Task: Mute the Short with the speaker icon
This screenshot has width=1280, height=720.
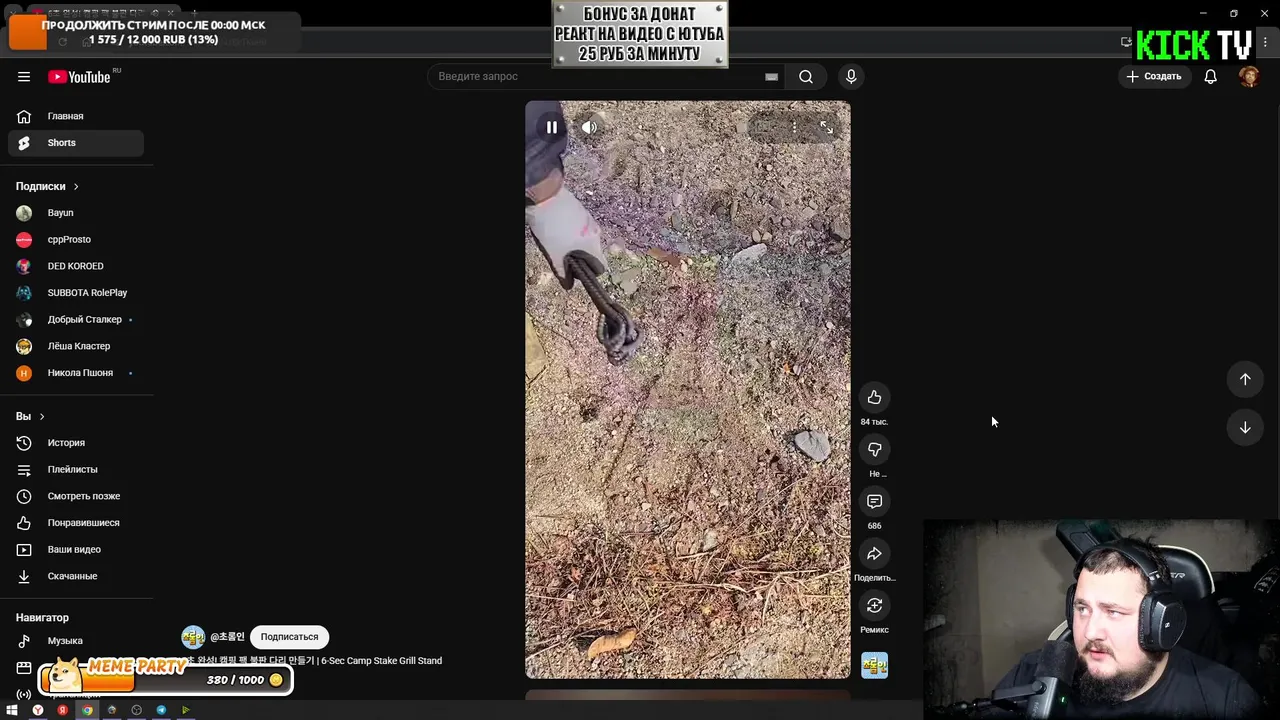Action: pyautogui.click(x=589, y=127)
